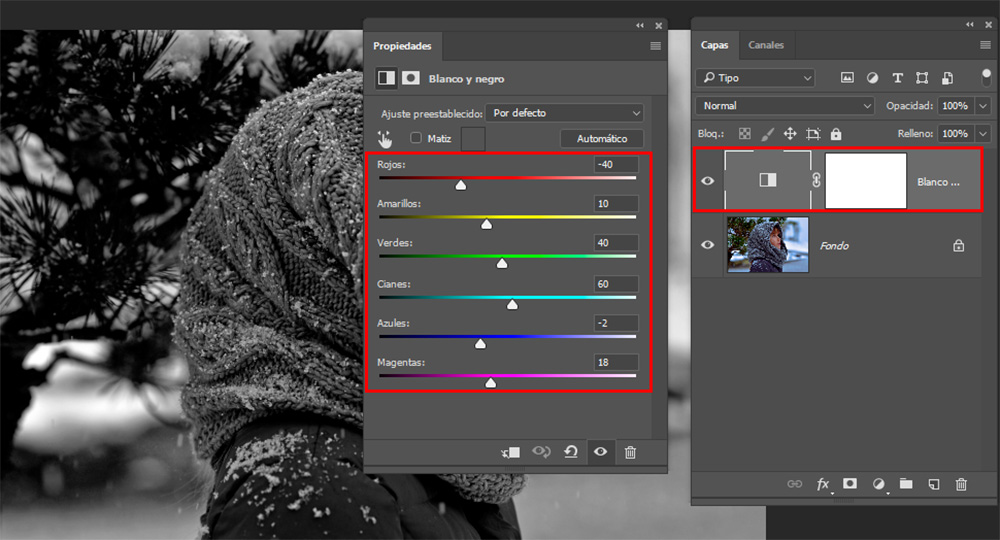Image resolution: width=1000 pixels, height=540 pixels.
Task: Clip adjustment to layer below icon
Action: point(510,452)
